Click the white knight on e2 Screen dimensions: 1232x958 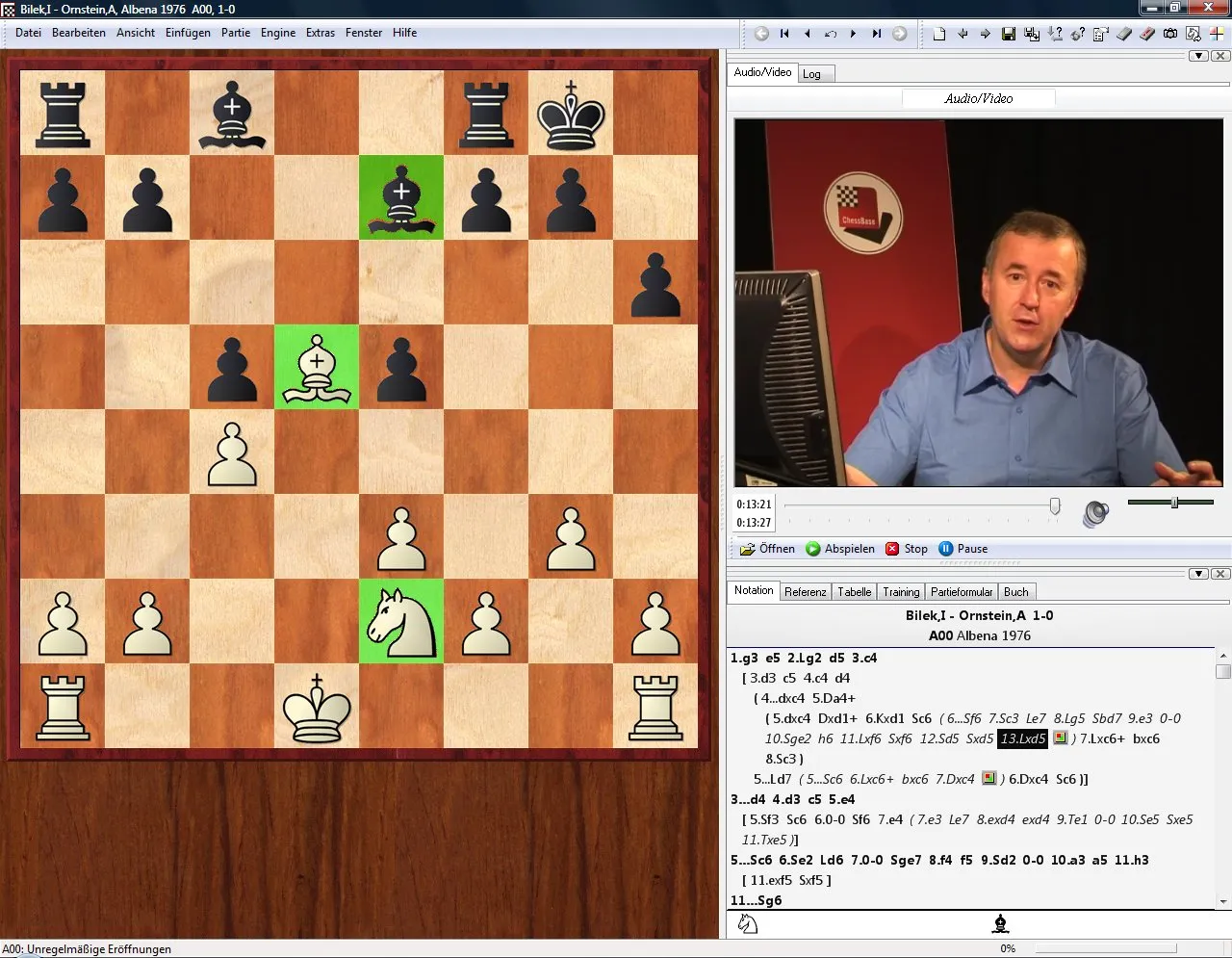(401, 621)
